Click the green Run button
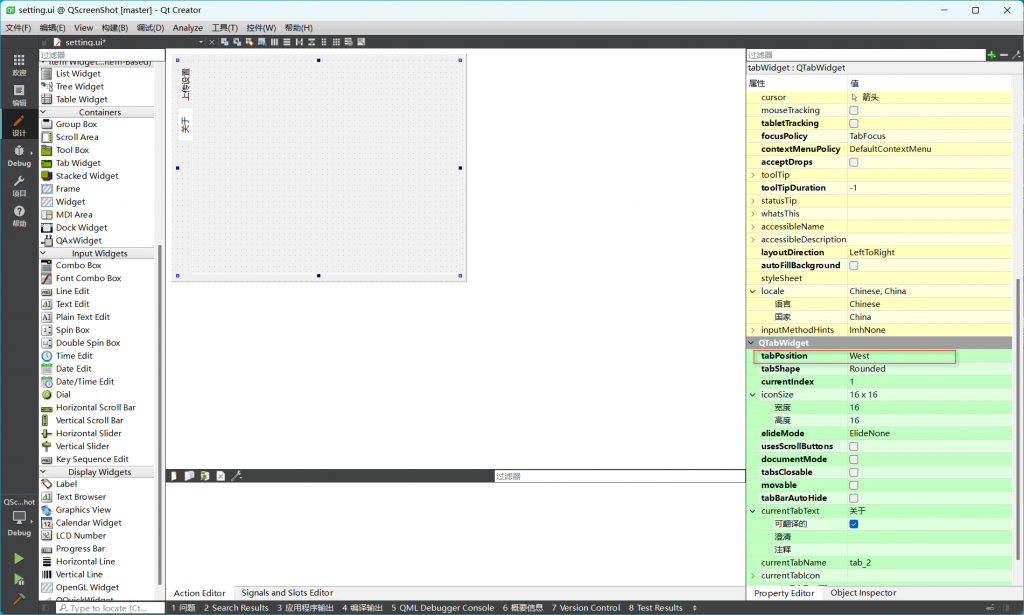Viewport: 1024px width, 615px height. [19, 558]
